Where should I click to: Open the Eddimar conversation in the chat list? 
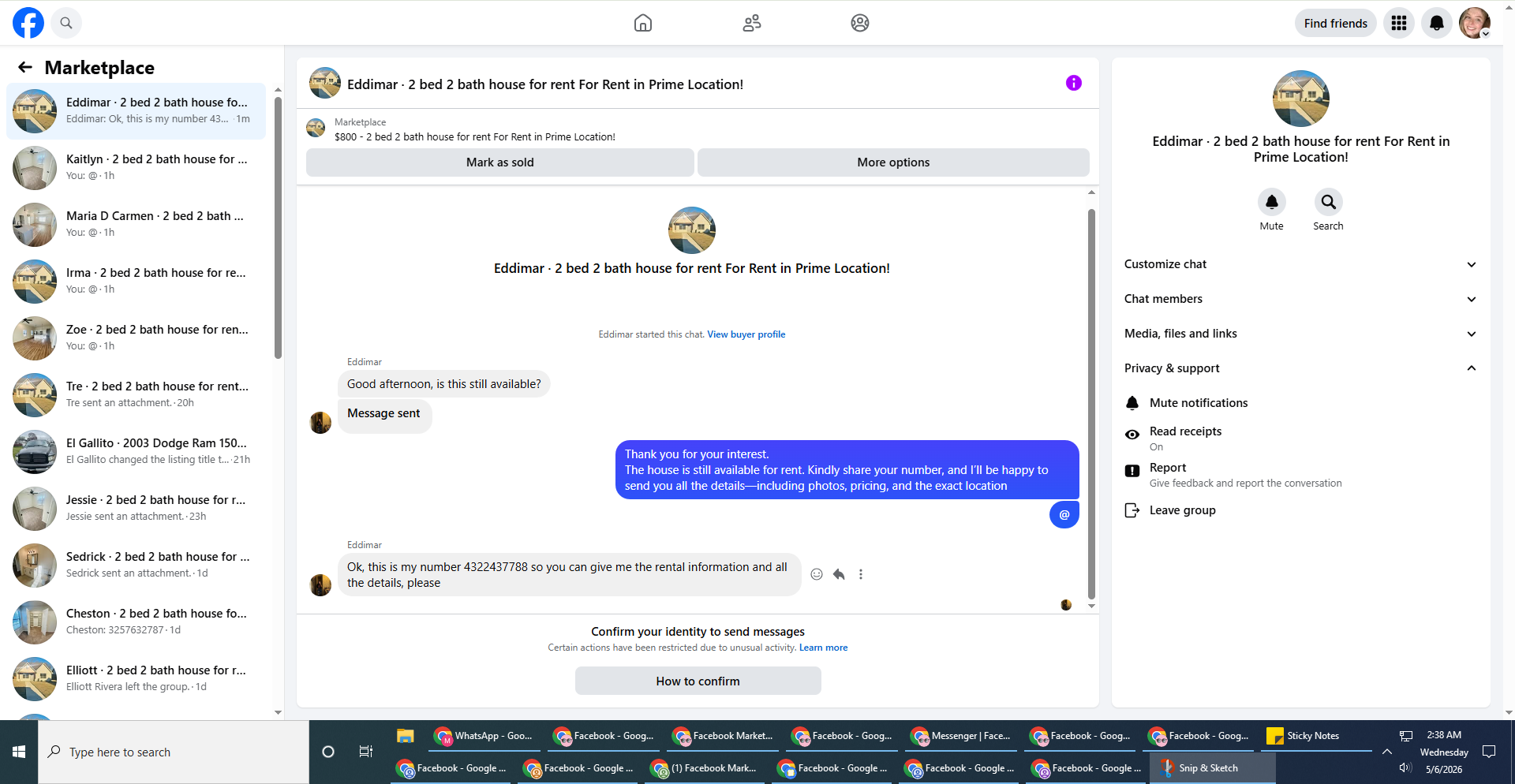(x=137, y=111)
